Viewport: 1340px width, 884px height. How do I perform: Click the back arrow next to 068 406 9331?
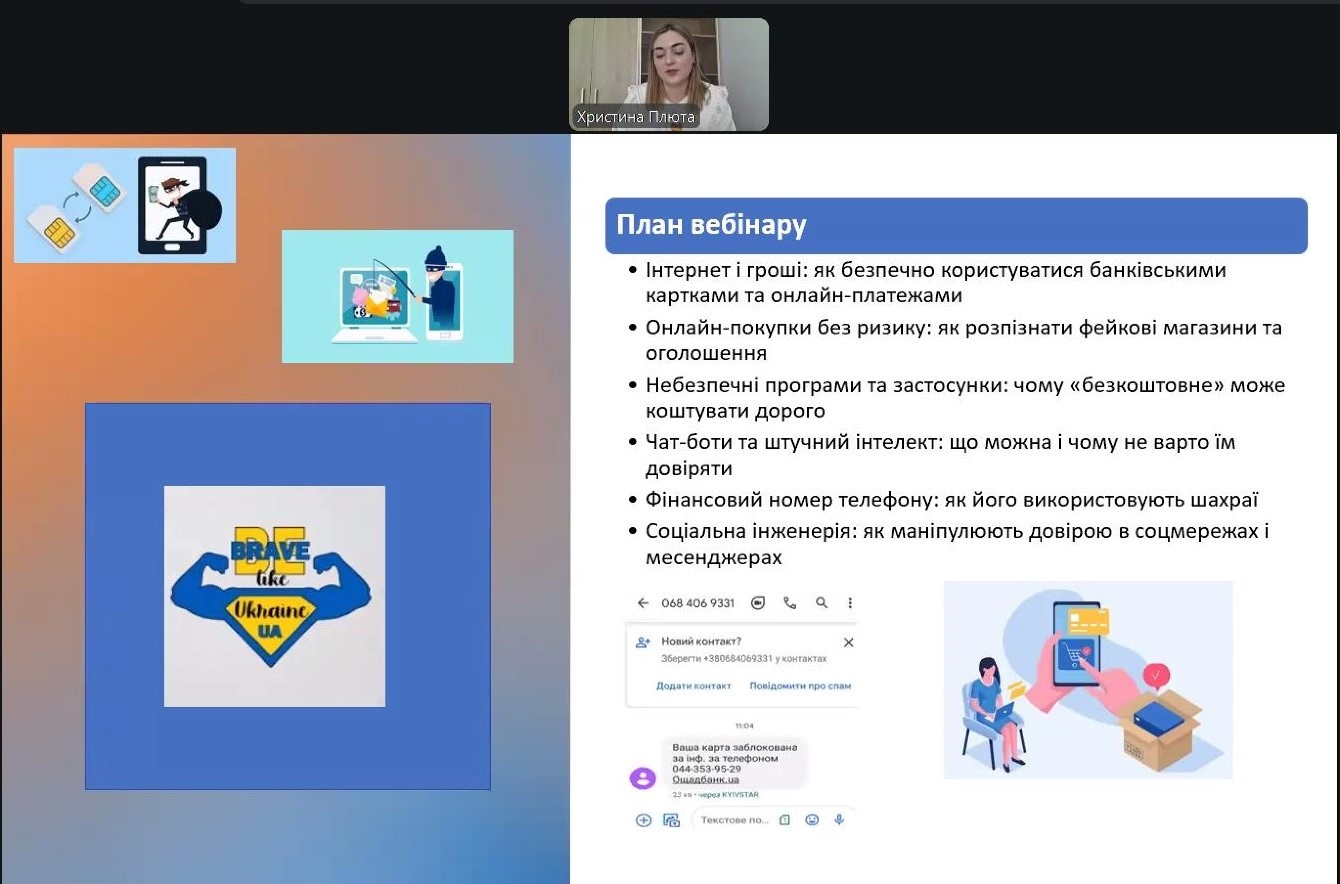[x=645, y=602]
